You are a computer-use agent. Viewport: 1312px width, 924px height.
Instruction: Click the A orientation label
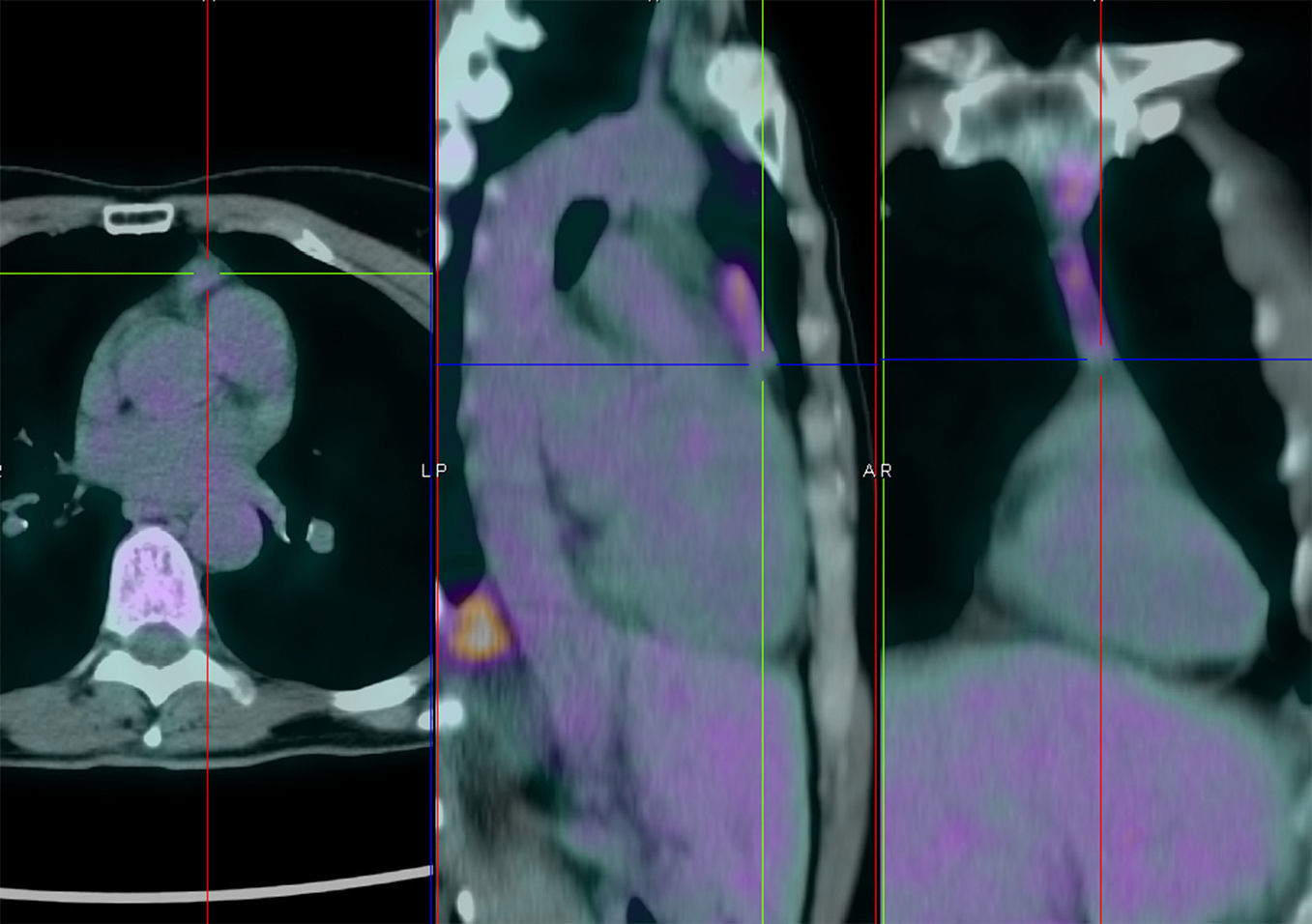click(x=869, y=471)
